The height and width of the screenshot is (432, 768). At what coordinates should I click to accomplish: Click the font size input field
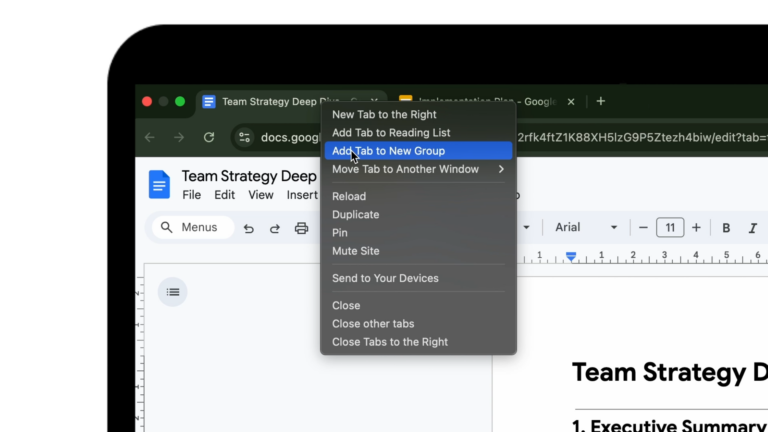[670, 228]
